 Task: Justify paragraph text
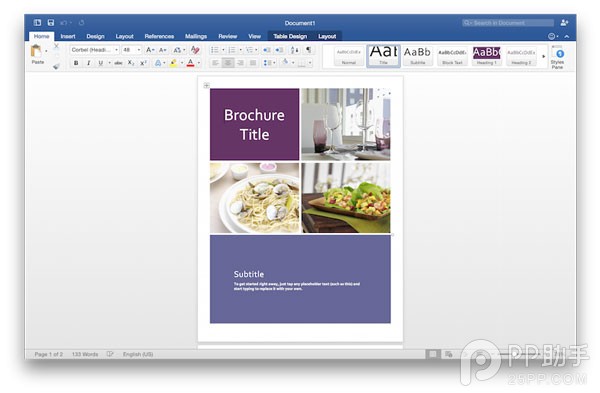coord(253,63)
